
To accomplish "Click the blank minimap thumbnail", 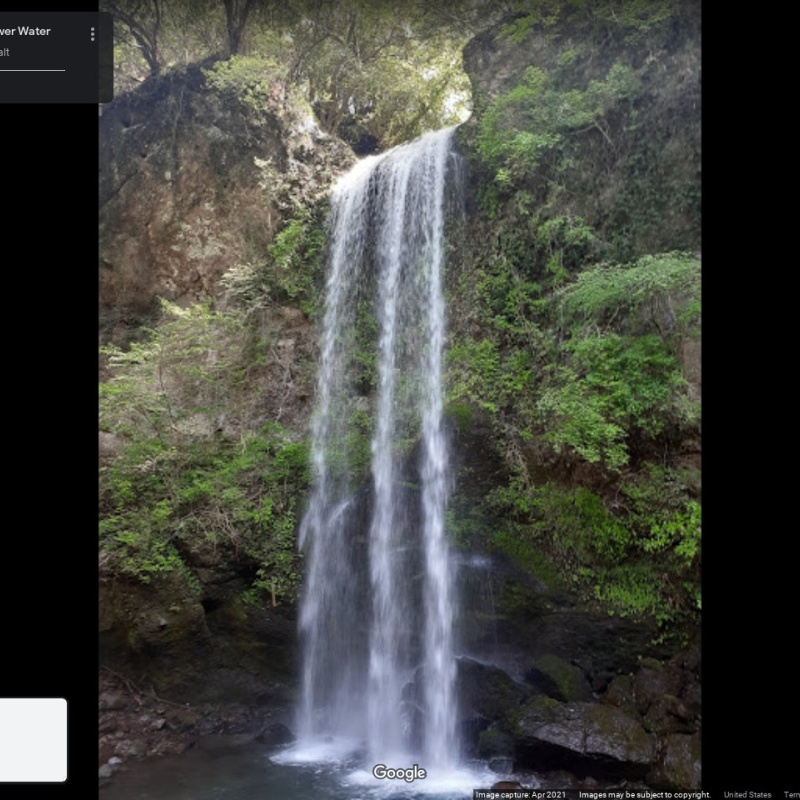I will (32, 740).
